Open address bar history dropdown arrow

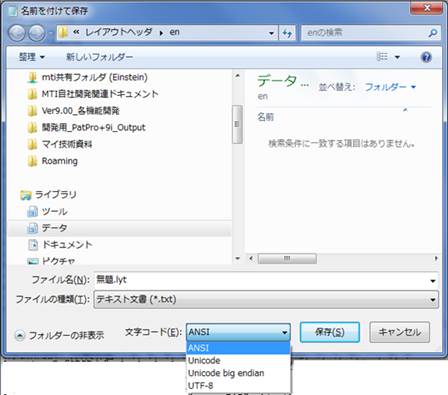(271, 33)
